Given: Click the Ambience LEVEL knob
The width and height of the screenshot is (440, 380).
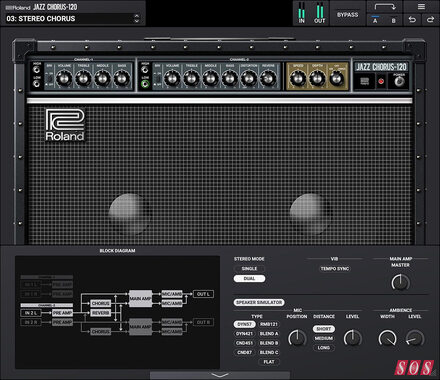Looking at the screenshot, I should (415, 338).
